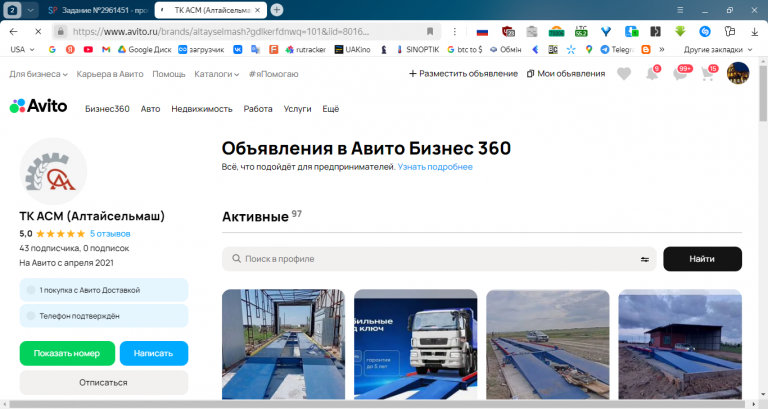The width and height of the screenshot is (768, 409).
Task: Open Мои объявления
Action: tap(566, 73)
